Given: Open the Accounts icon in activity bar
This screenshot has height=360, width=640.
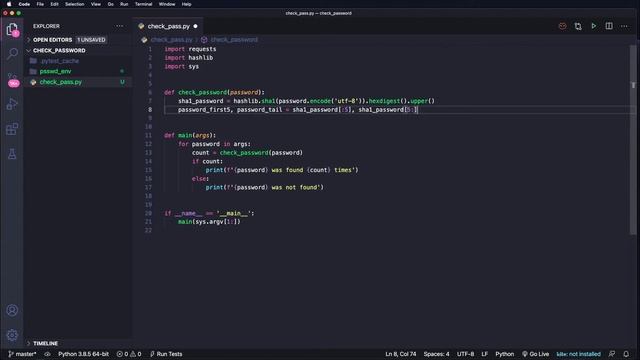Looking at the screenshot, I should click(x=12, y=310).
